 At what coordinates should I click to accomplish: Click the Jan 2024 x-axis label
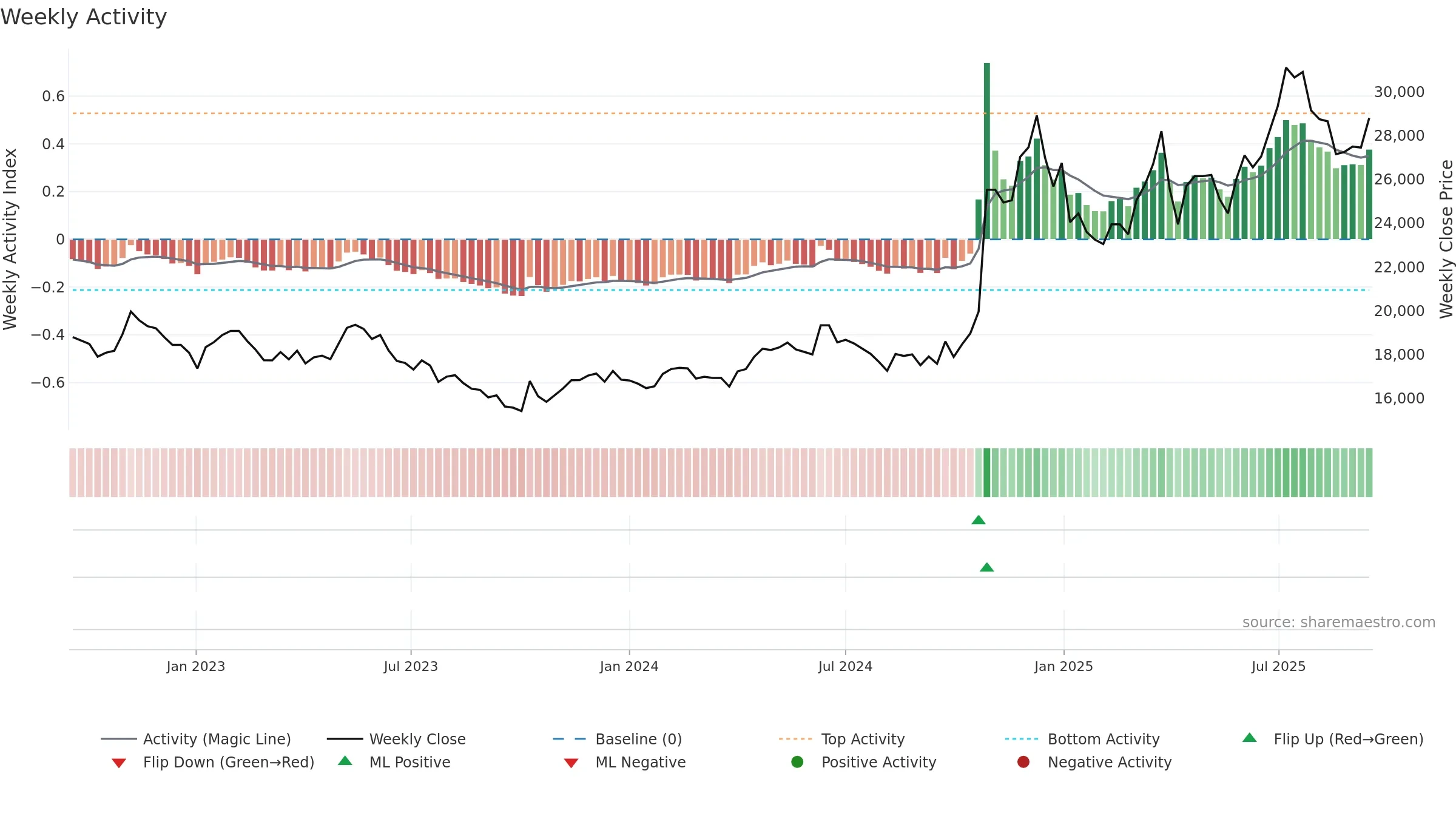(x=629, y=666)
